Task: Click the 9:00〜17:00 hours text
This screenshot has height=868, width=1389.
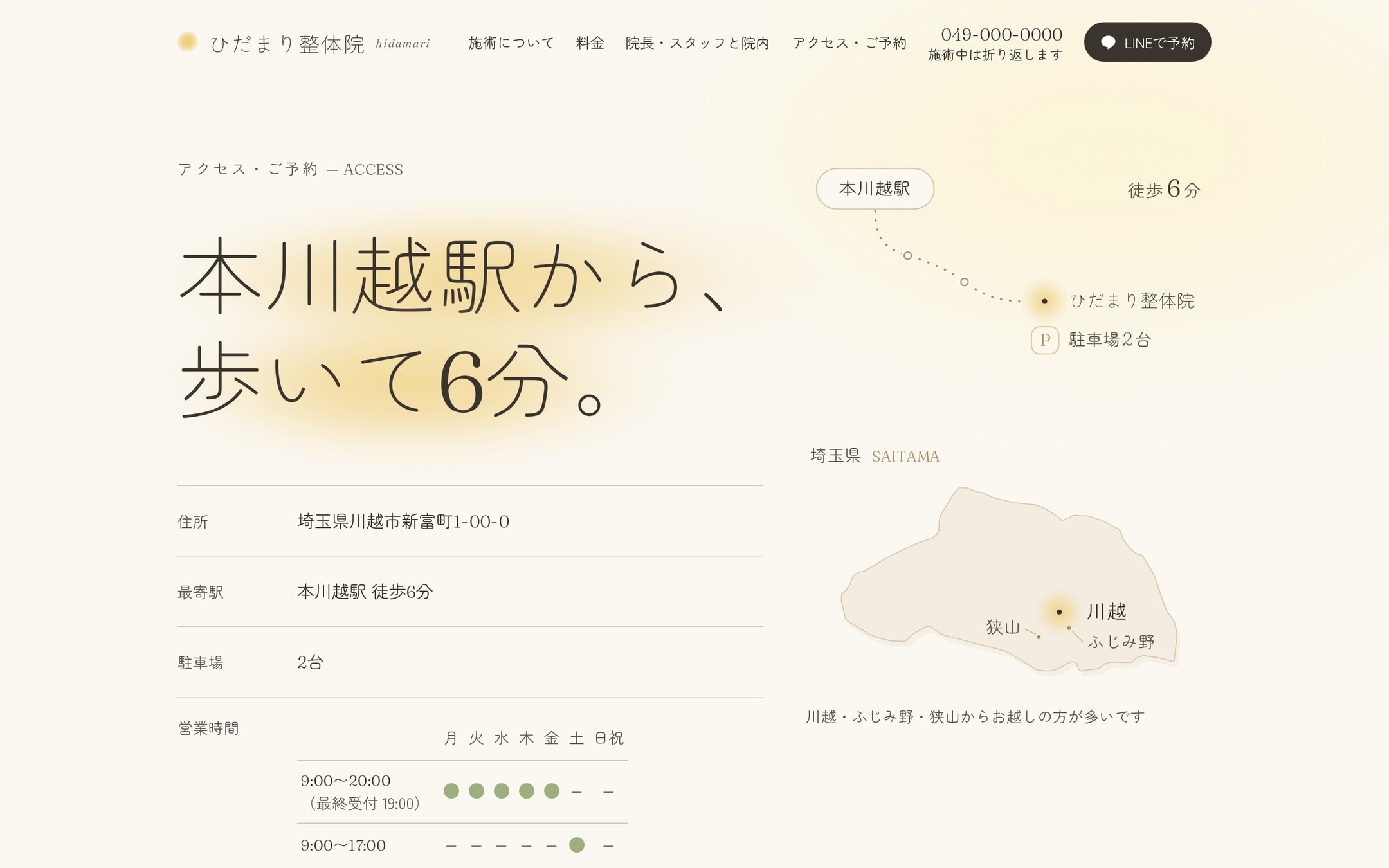Action: click(x=343, y=845)
